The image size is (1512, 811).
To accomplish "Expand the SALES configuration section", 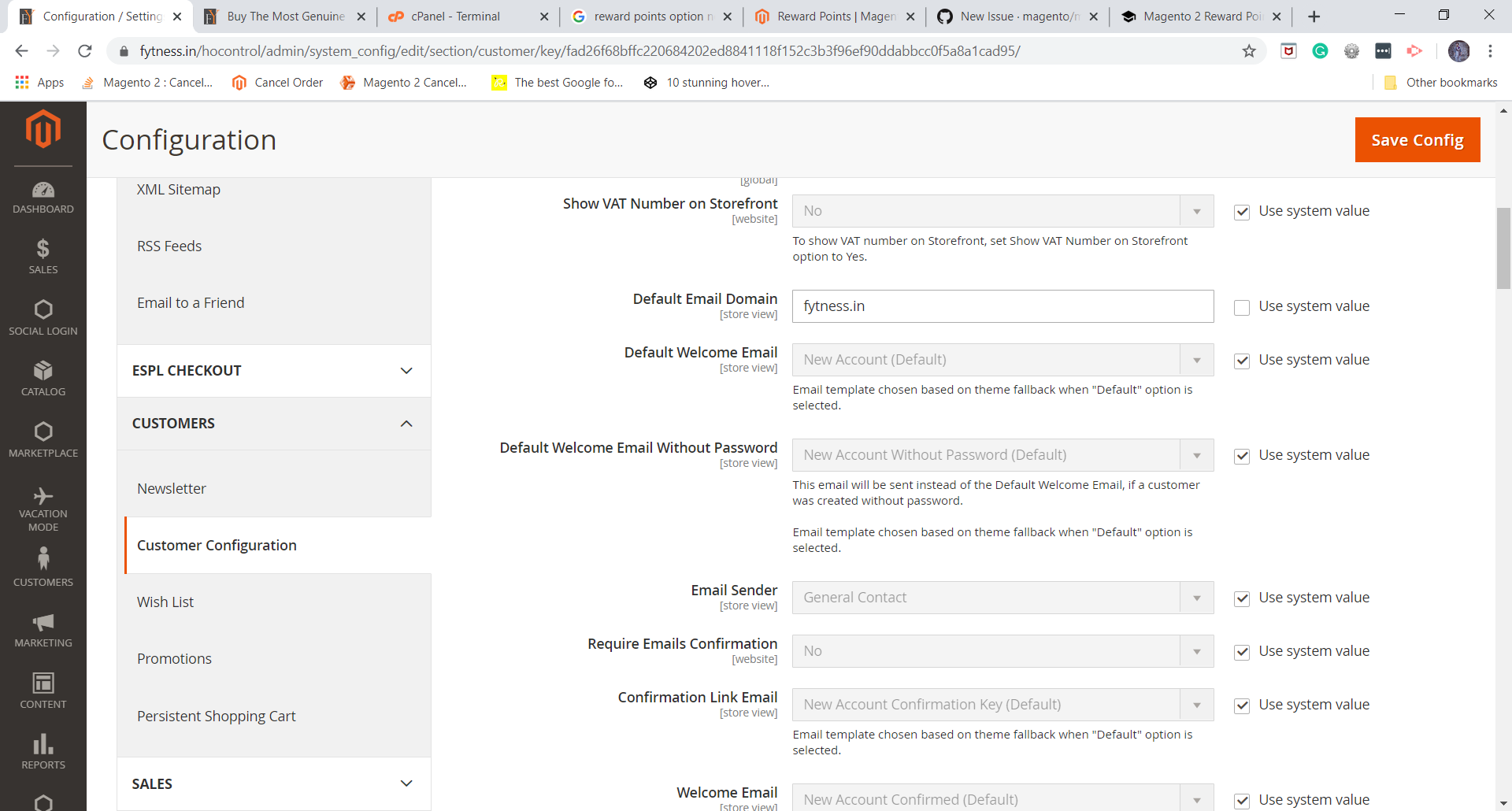I will coord(272,783).
